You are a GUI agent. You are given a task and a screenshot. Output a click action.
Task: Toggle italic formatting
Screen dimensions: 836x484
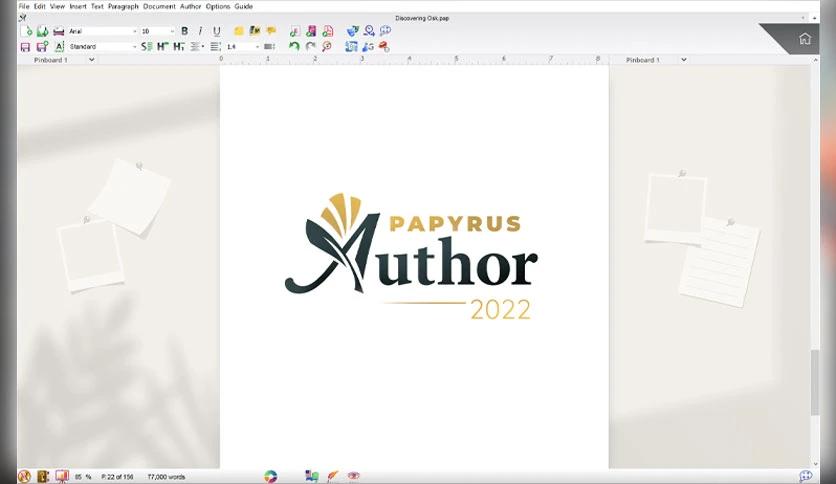[200, 31]
